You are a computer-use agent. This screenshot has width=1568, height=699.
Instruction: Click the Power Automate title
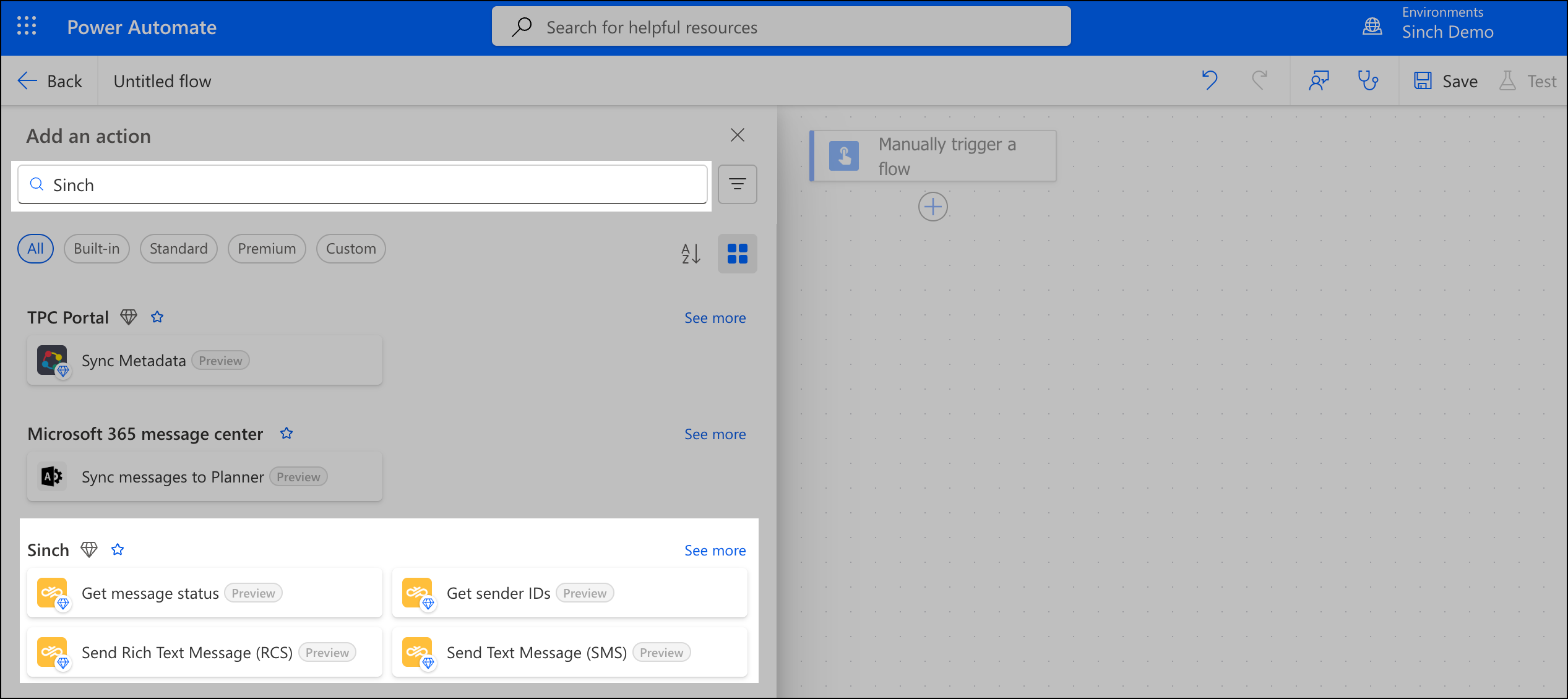click(x=142, y=27)
